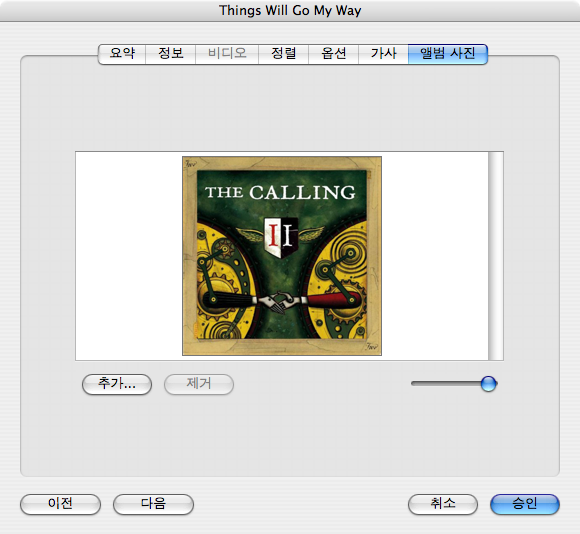Click the Things Will Go My Way title
Image resolution: width=580 pixels, height=534 pixels.
[x=290, y=10]
